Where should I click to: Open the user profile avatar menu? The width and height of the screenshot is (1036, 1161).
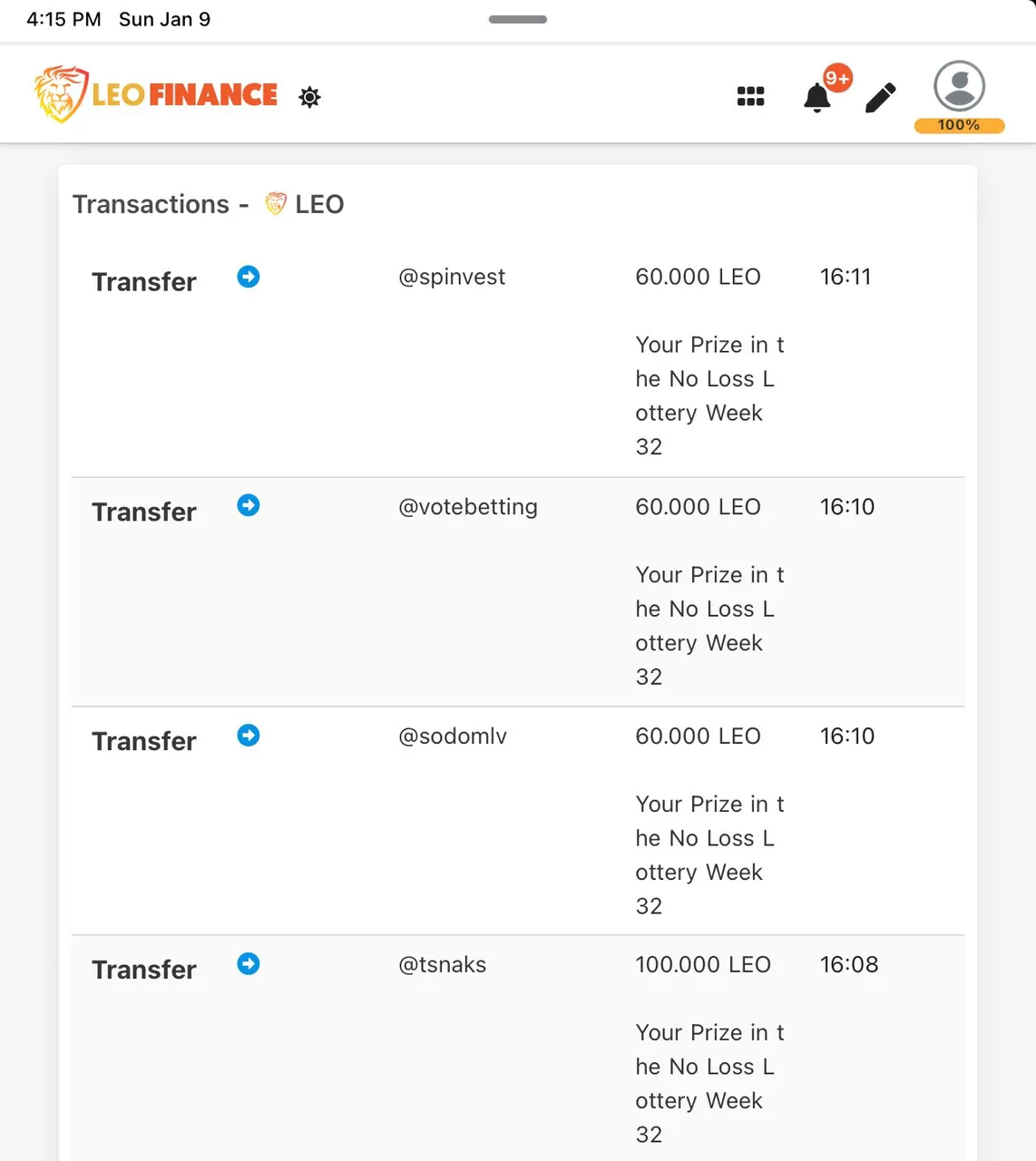click(x=959, y=86)
